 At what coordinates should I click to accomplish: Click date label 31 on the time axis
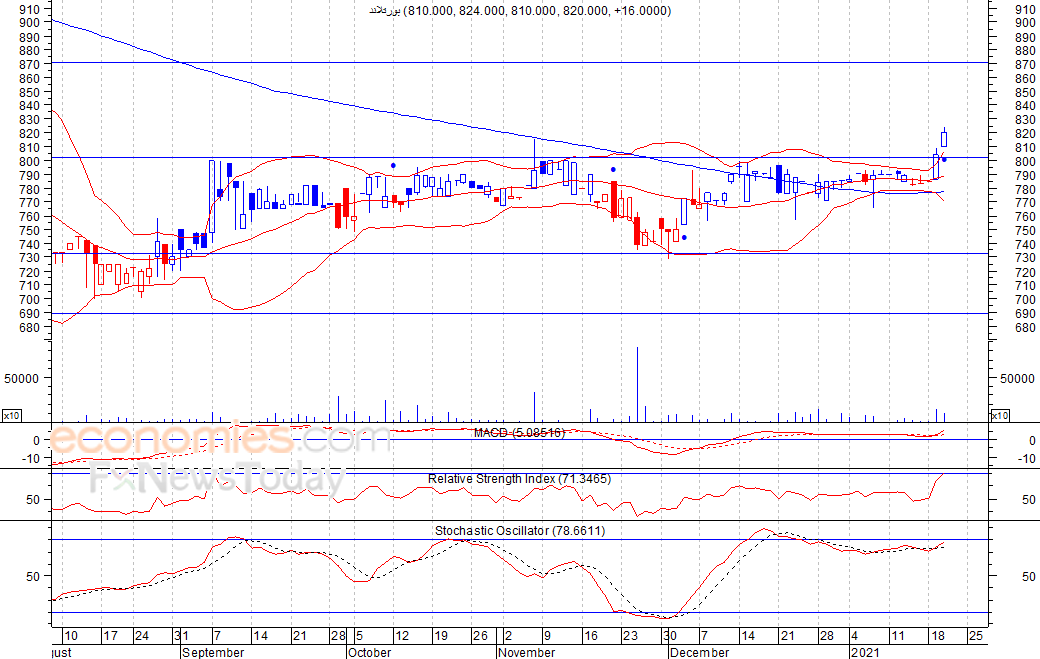click(181, 636)
